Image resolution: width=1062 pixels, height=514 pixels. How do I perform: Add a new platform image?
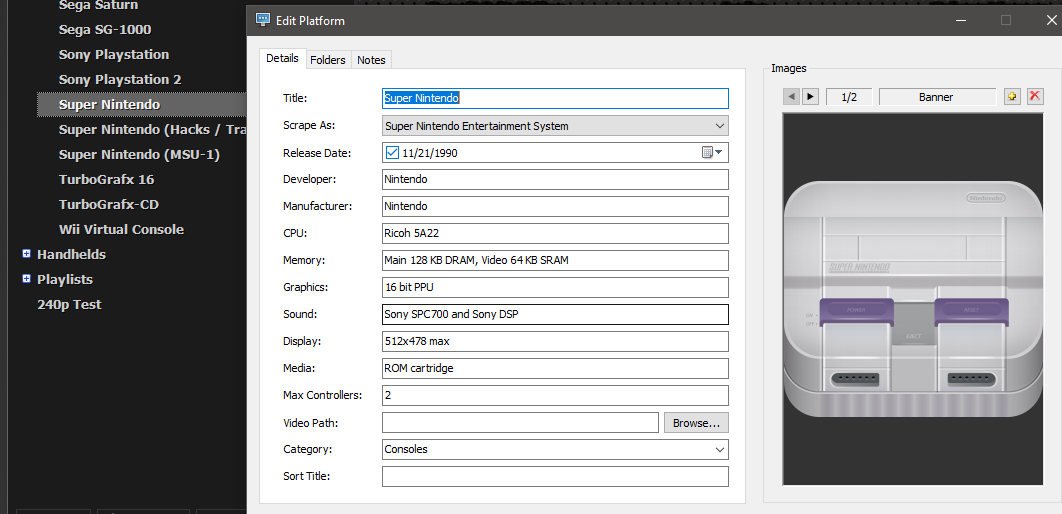coord(1012,97)
